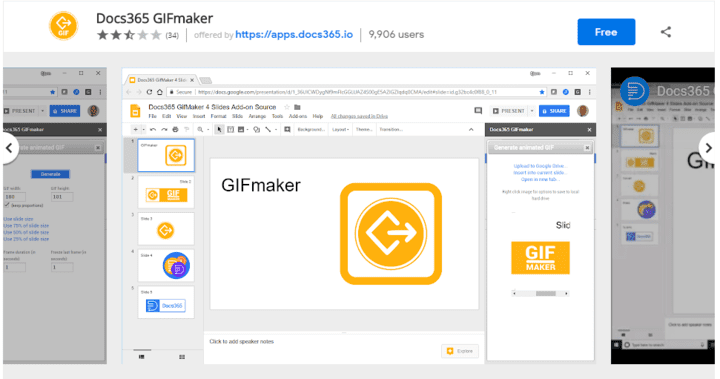Open the Slide menu
Screen dimensions: 720x379
point(237,116)
